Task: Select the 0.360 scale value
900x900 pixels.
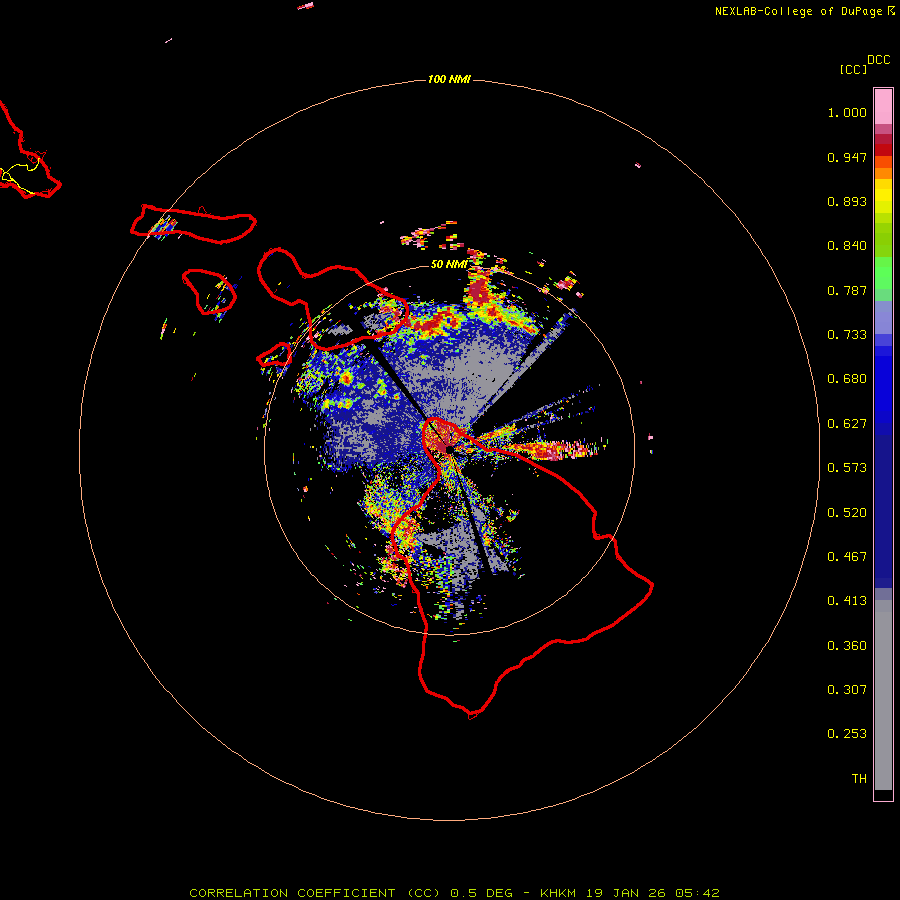Action: click(847, 646)
